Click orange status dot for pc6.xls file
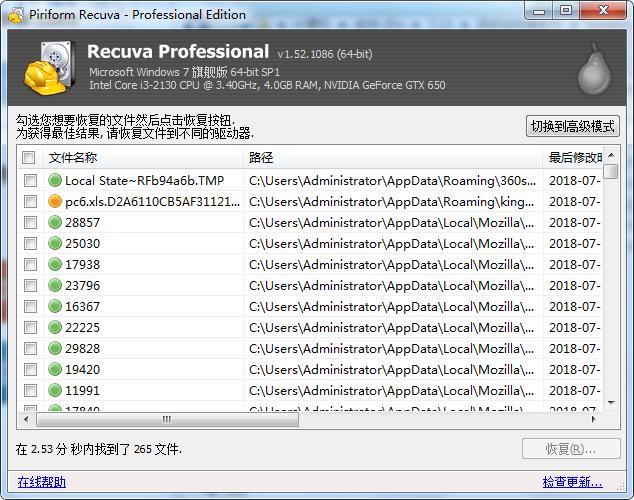 [x=55, y=201]
